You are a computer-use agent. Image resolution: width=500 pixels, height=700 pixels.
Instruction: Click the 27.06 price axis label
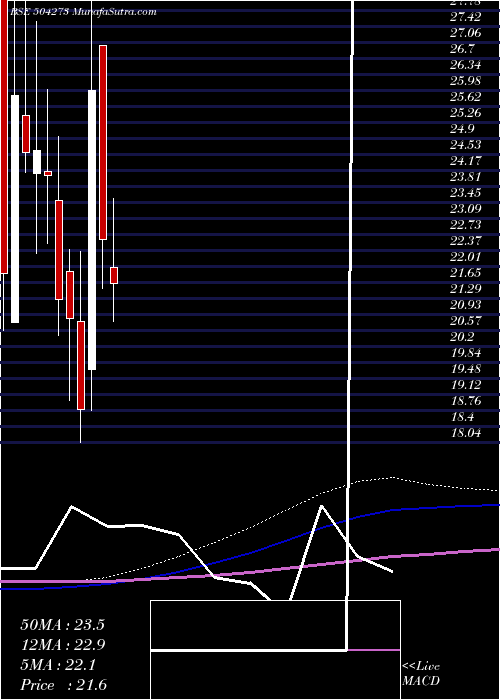(466, 33)
